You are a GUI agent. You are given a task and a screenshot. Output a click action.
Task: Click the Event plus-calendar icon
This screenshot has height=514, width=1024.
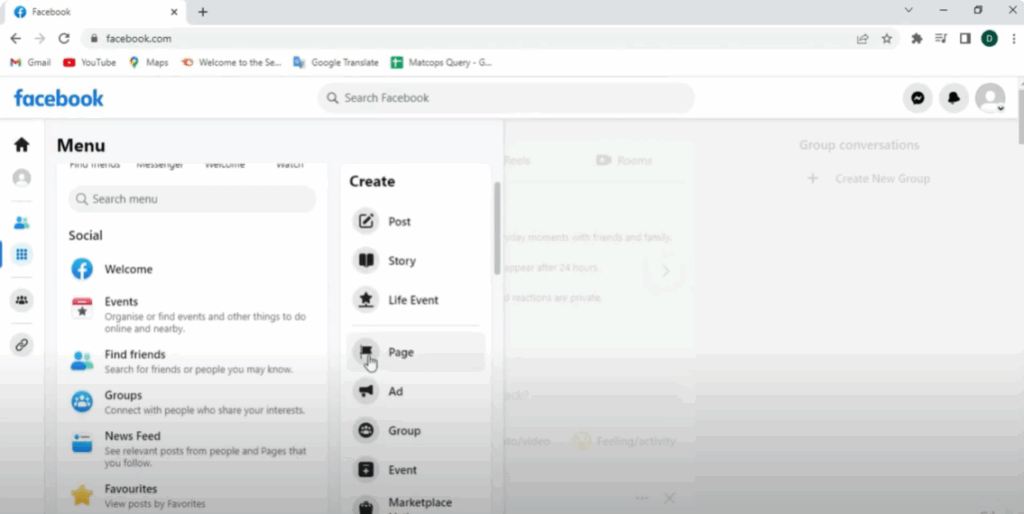[366, 470]
